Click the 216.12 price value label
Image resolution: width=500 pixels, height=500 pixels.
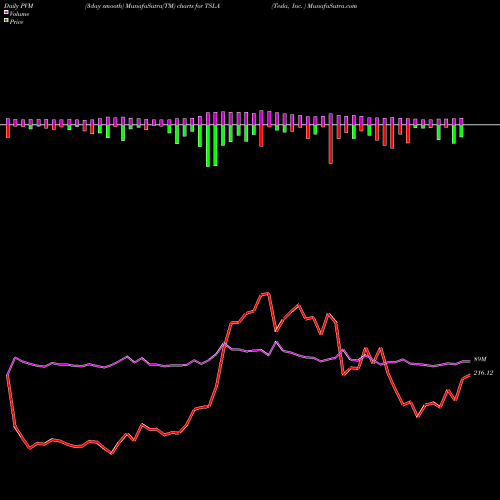pos(483,373)
